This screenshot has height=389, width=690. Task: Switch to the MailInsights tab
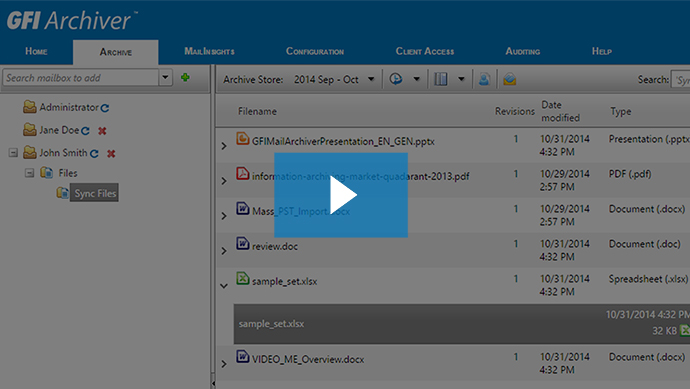209,51
